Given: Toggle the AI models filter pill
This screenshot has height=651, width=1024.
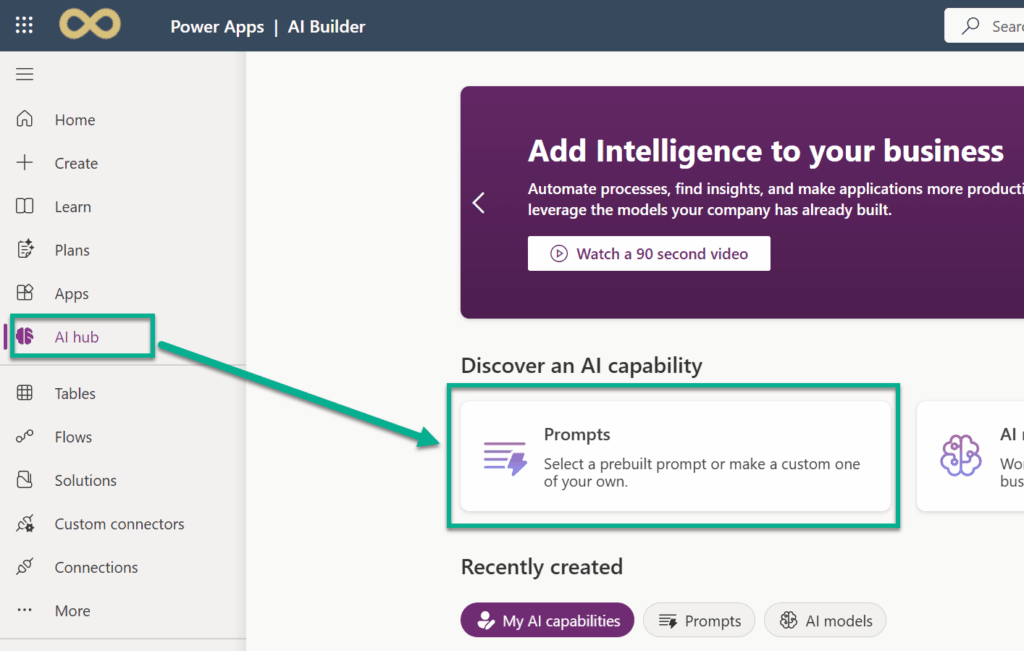Looking at the screenshot, I should [825, 621].
